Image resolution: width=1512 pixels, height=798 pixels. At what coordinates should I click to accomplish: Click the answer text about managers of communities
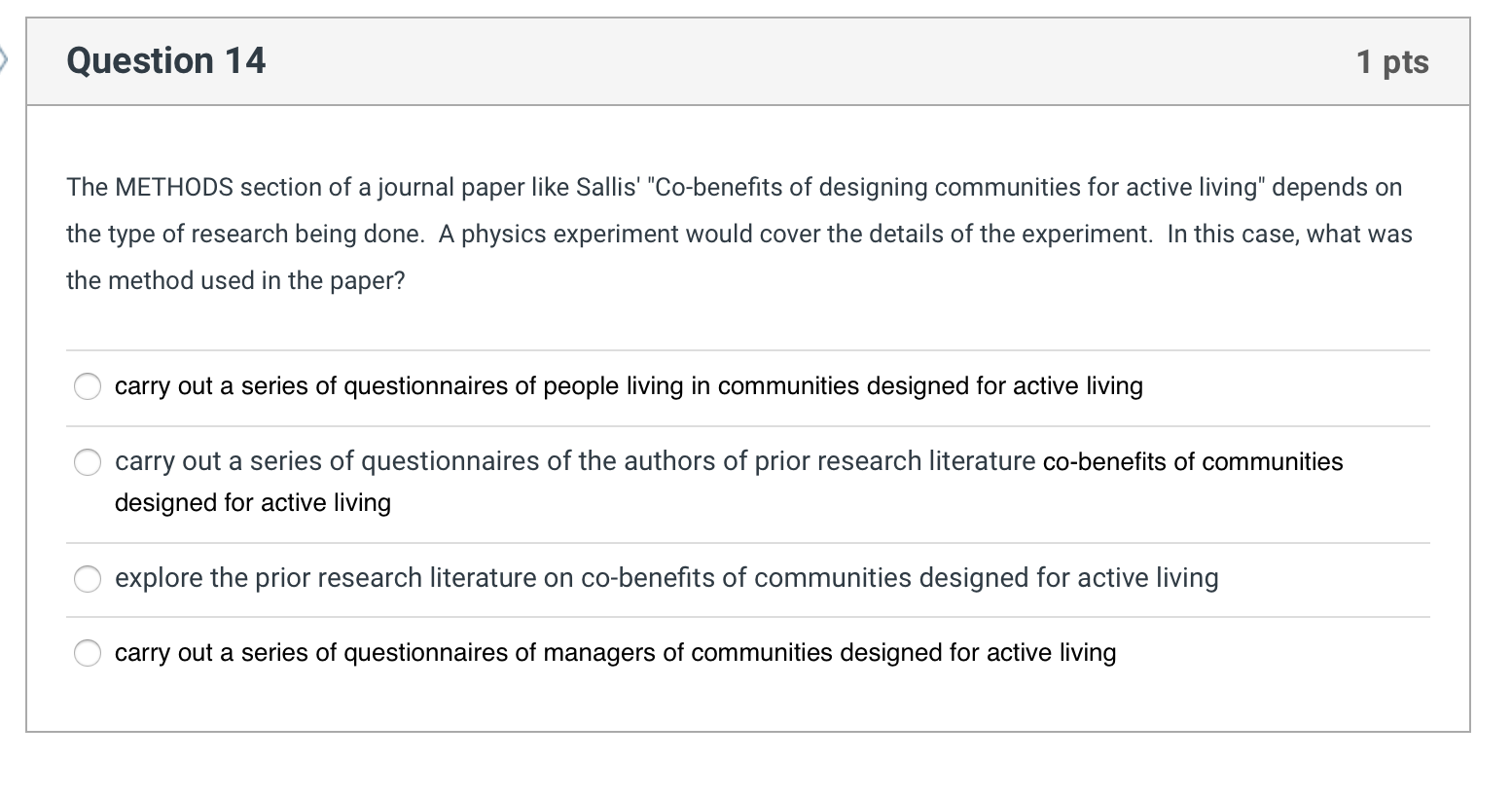[615, 652]
